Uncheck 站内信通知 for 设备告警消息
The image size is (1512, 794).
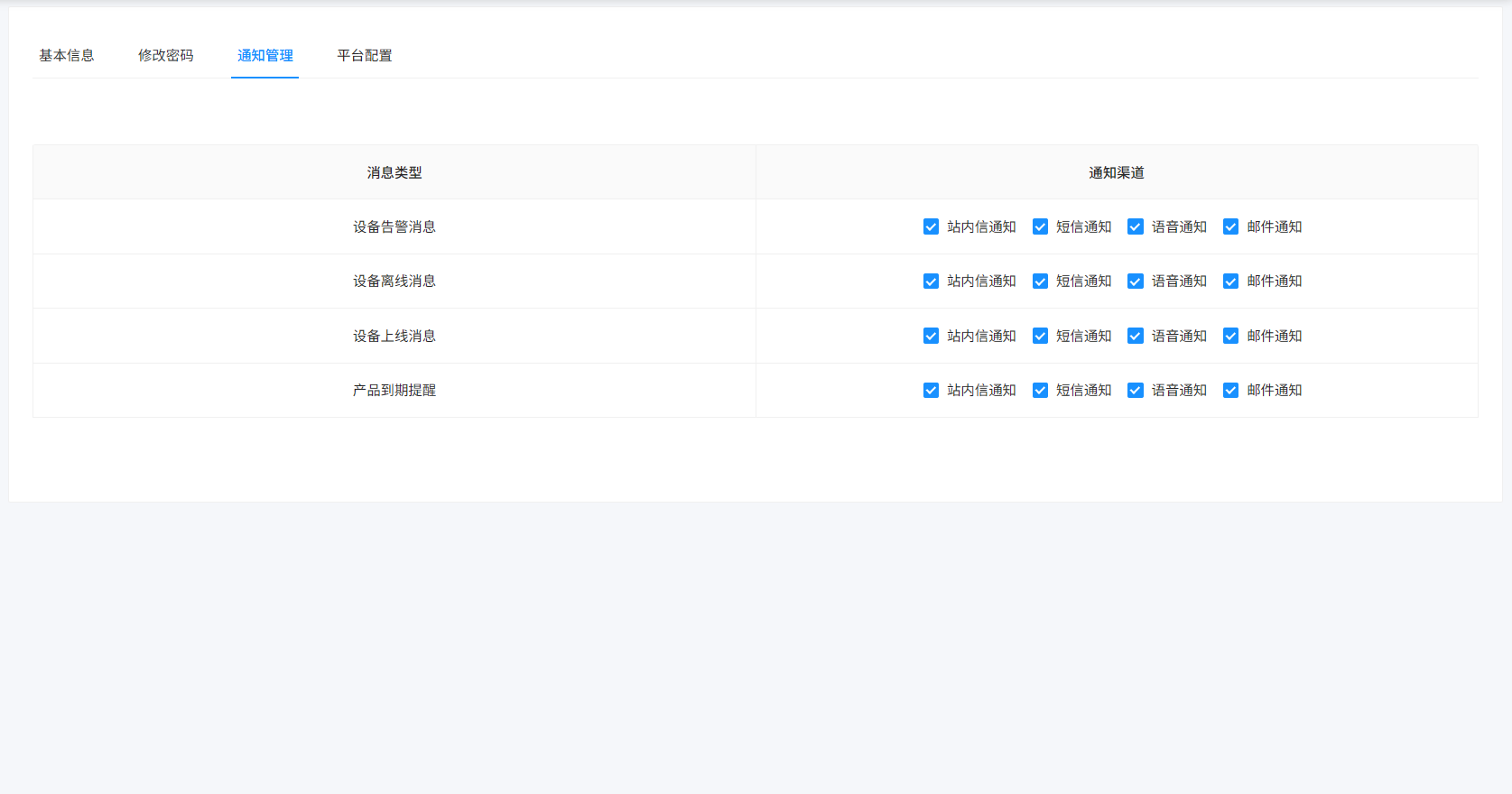931,226
